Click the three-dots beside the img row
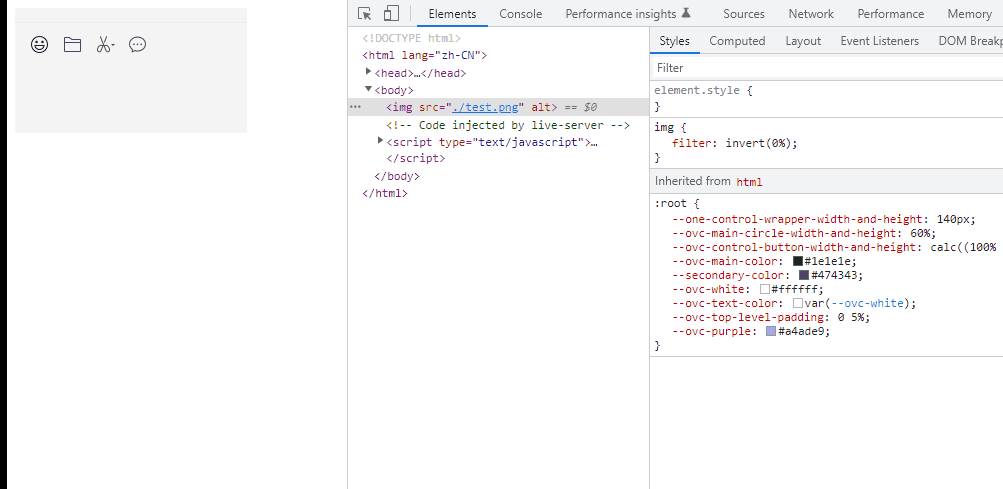The width and height of the screenshot is (1003, 489). tap(355, 107)
